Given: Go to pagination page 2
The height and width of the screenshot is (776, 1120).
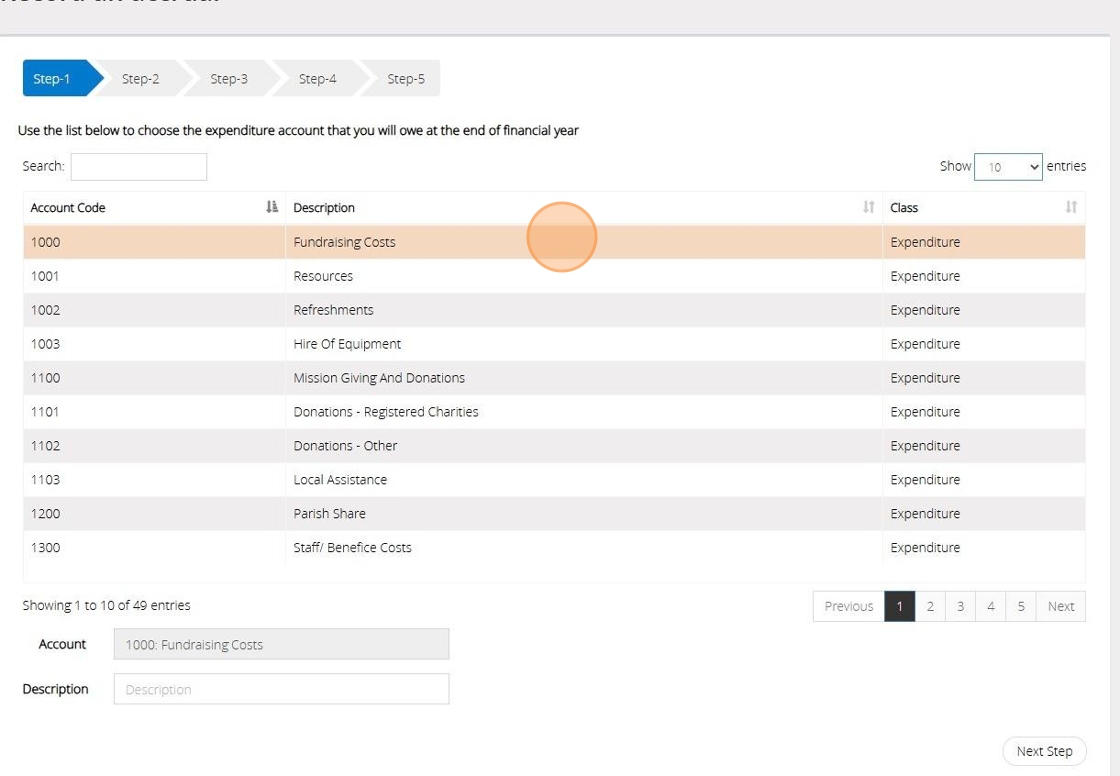Looking at the screenshot, I should 930,606.
